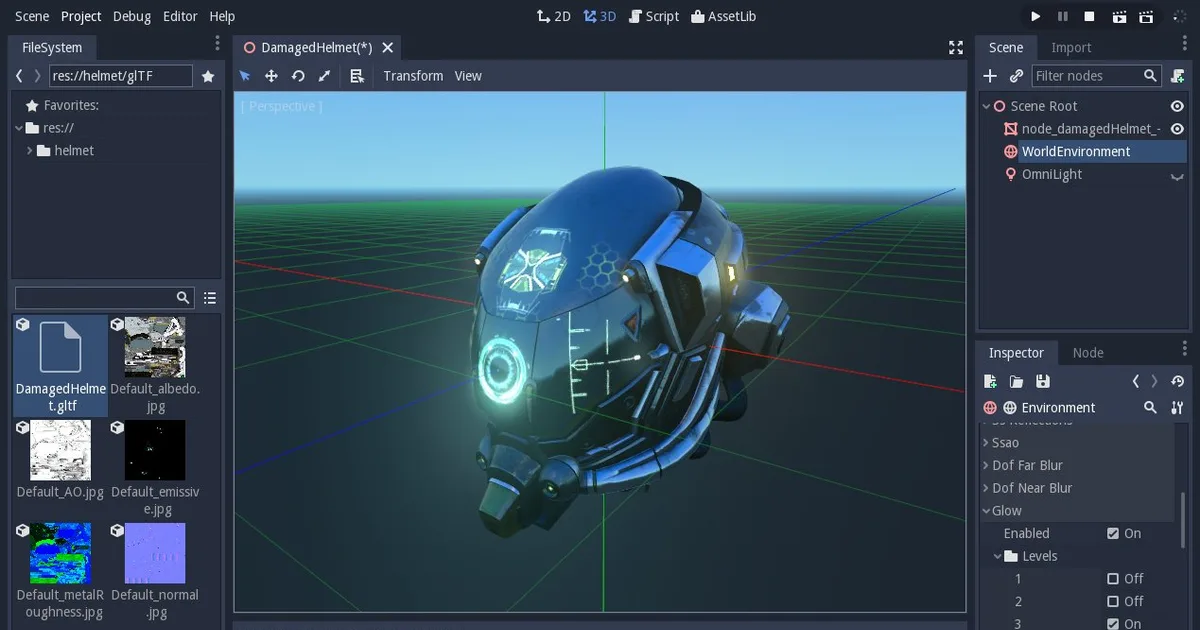Disable Glow level 3 checkbox
Screen dimensions: 1200x630
(x=1113, y=624)
